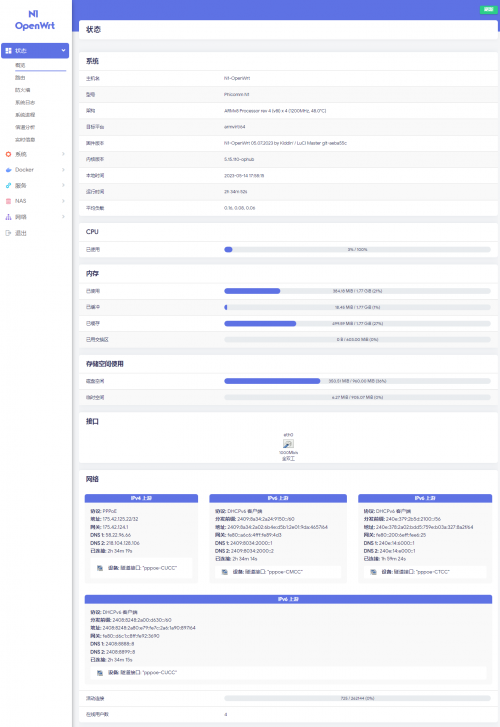Collapse the 状态 menu with its chevron
Image resolution: width=500 pixels, height=727 pixels.
point(64,50)
